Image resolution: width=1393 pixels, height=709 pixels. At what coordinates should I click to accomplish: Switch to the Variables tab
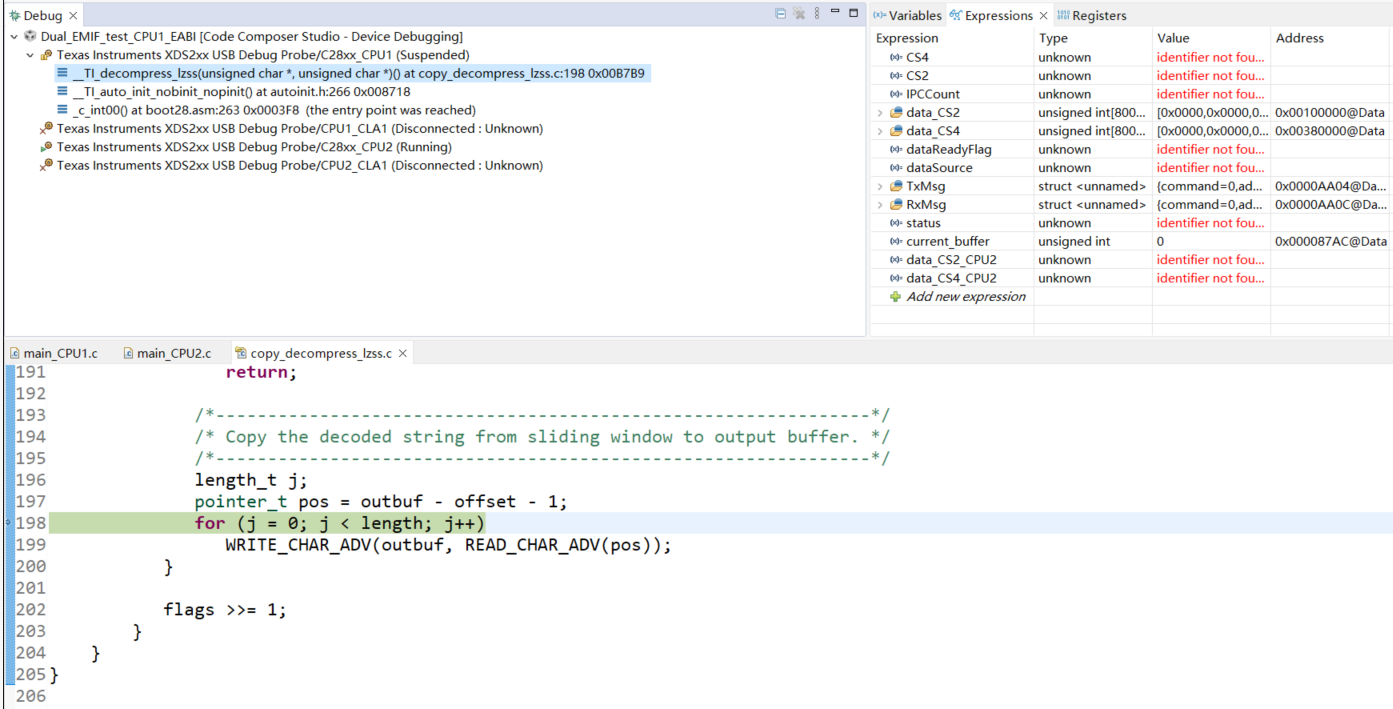pos(907,15)
